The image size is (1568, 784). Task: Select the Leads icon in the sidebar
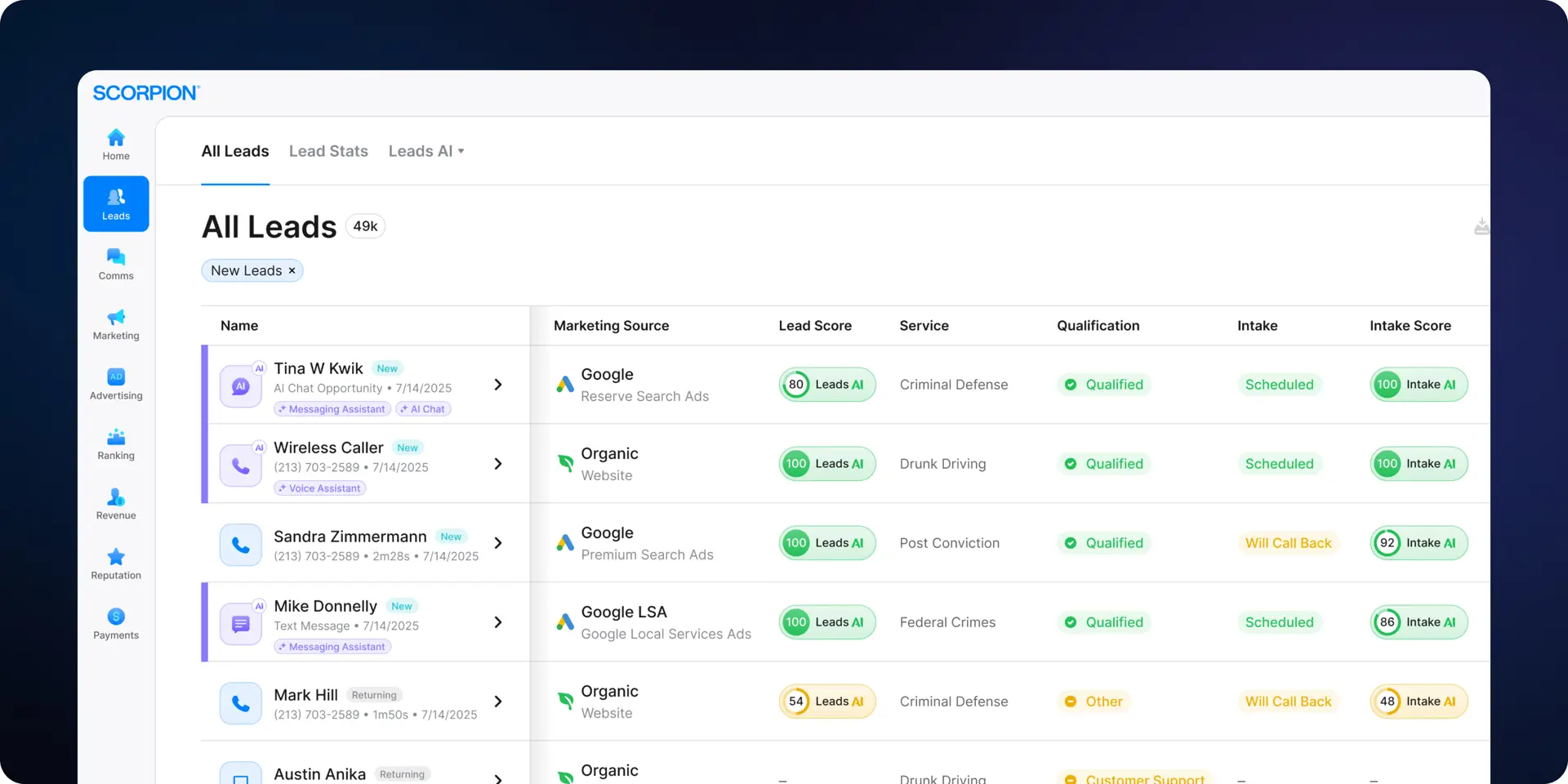pyautogui.click(x=115, y=203)
